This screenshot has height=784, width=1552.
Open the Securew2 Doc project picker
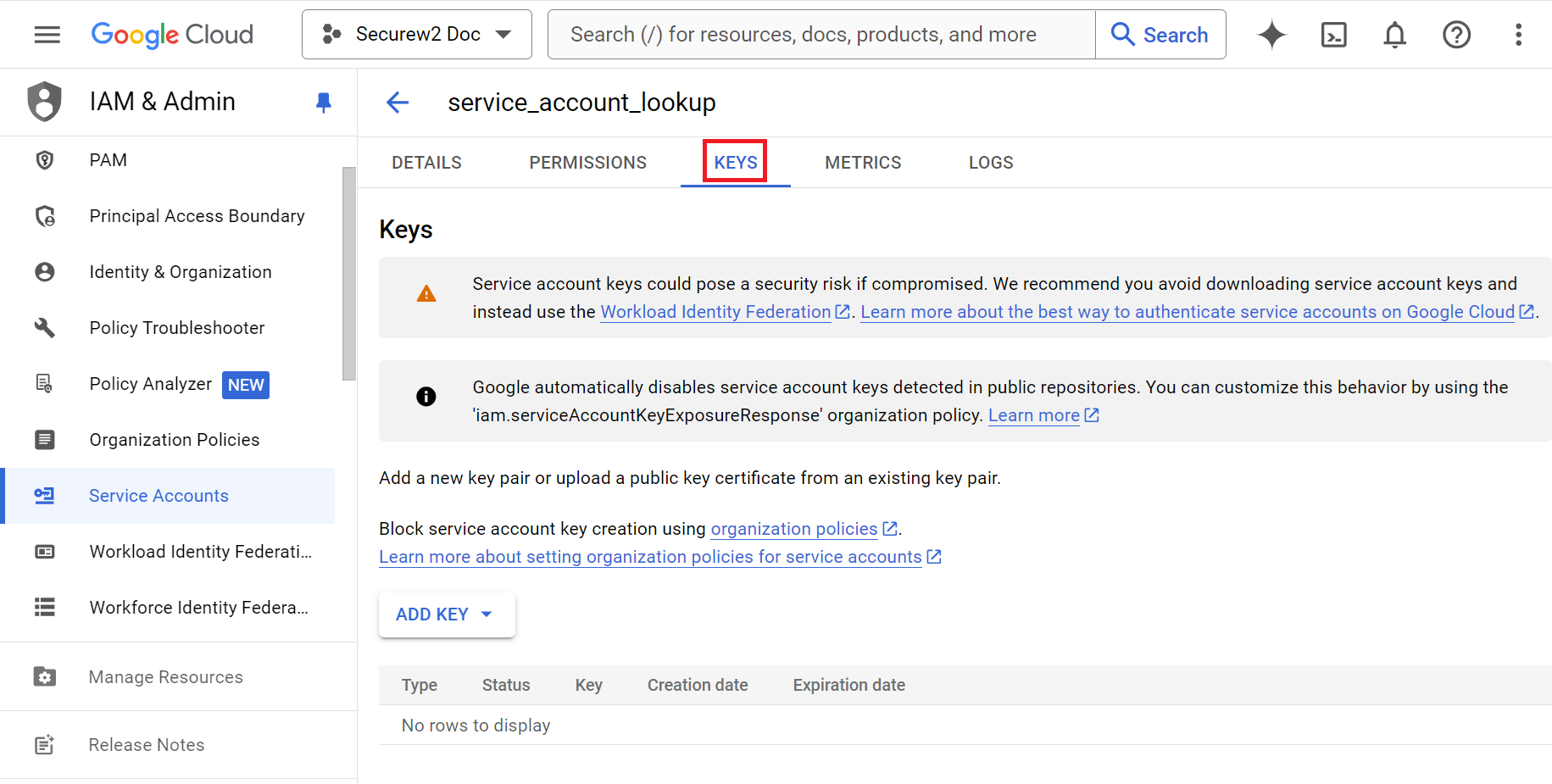coord(417,35)
